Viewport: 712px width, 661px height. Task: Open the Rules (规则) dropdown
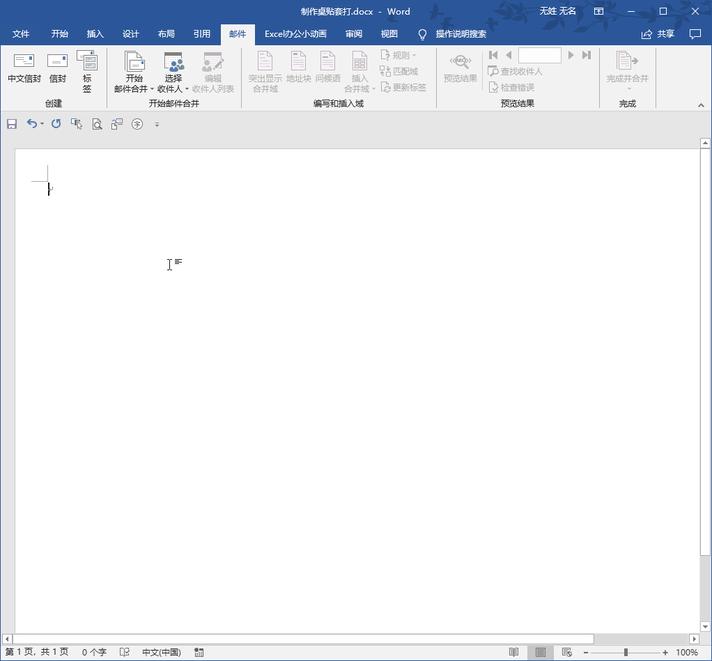coord(398,55)
